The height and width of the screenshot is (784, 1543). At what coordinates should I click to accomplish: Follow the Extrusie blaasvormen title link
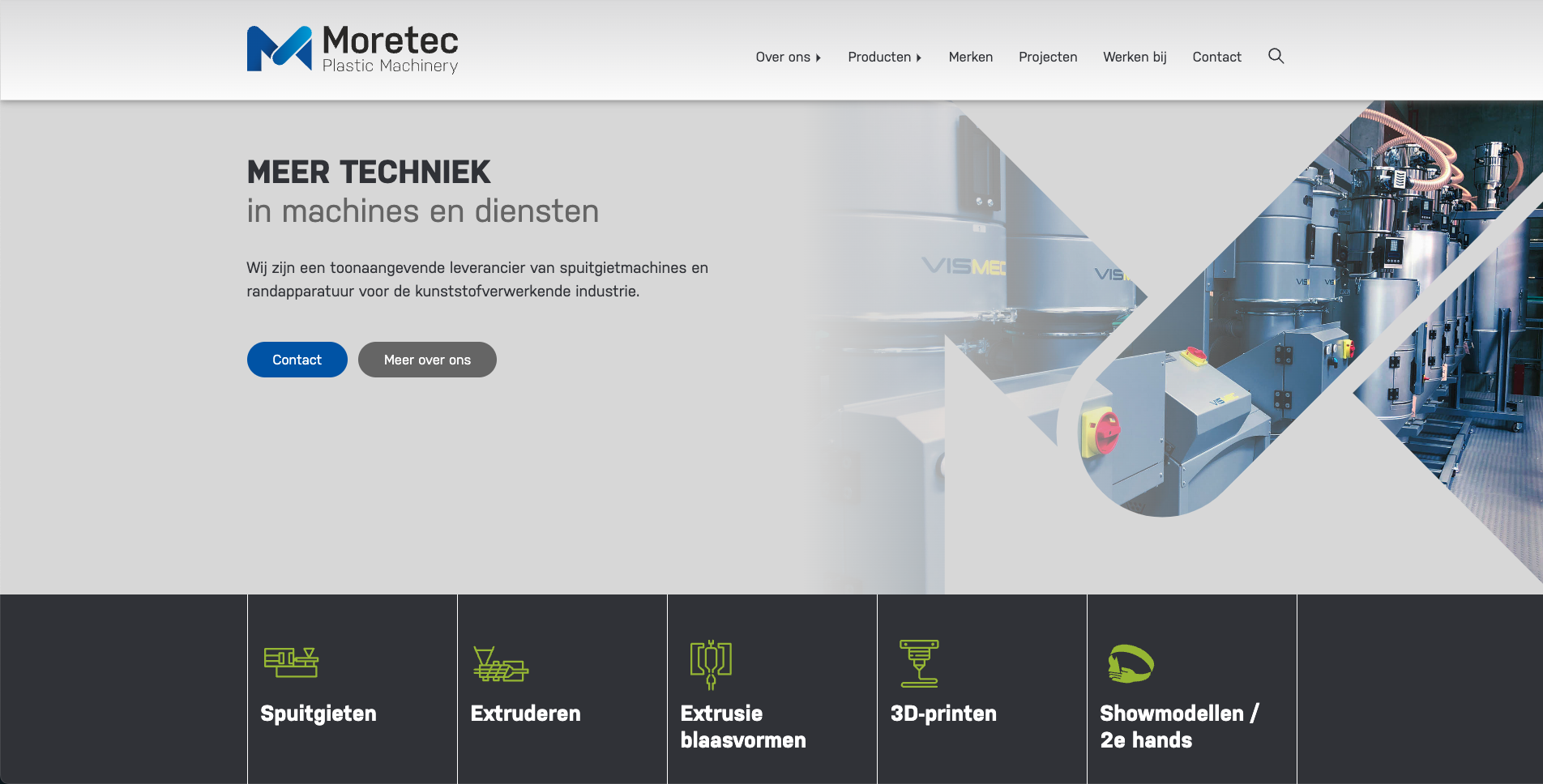(x=742, y=726)
